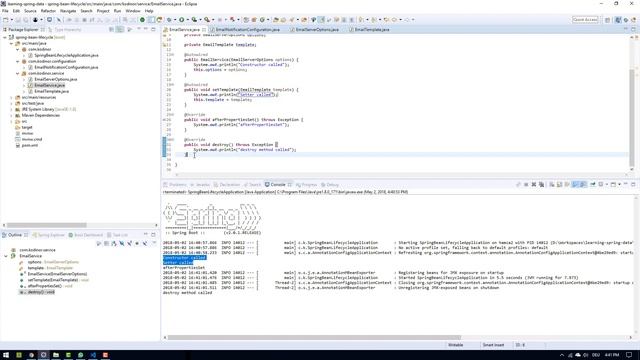640x360 pixels.
Task: Fold the EmailService constructor code block
Action: click(172, 55)
